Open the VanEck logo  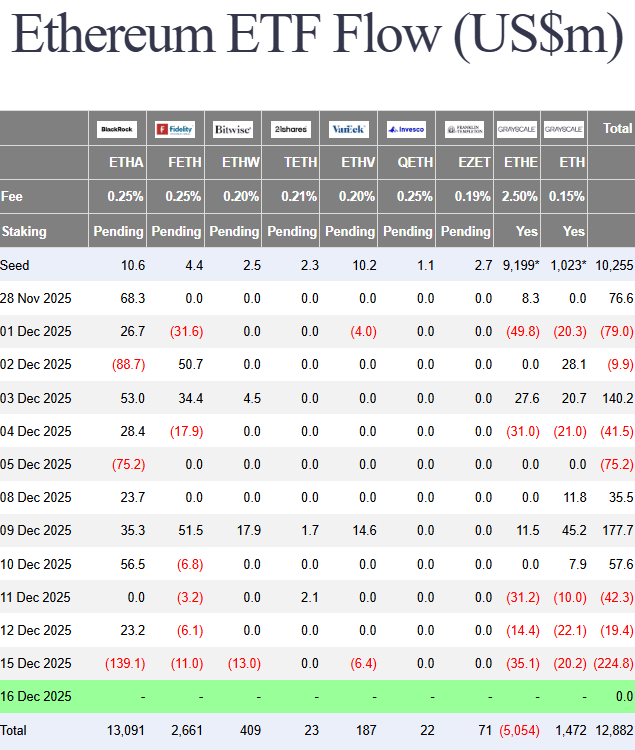[349, 129]
